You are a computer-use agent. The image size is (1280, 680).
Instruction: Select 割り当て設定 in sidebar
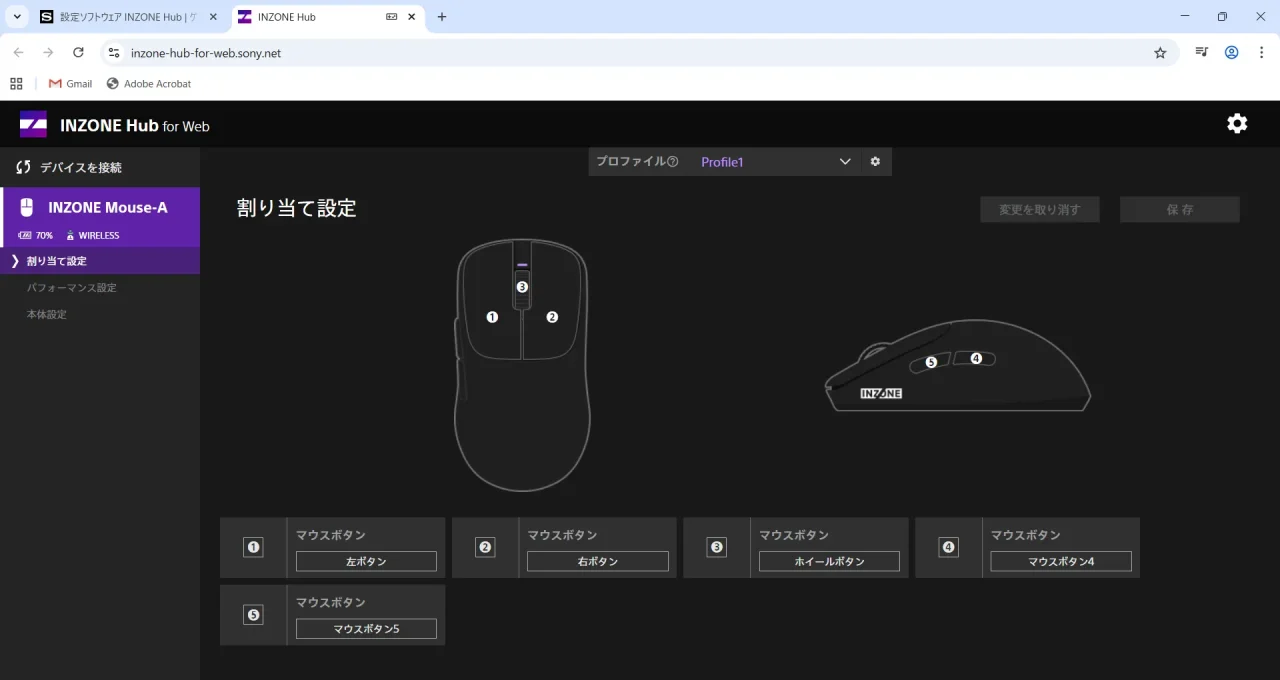[100, 261]
